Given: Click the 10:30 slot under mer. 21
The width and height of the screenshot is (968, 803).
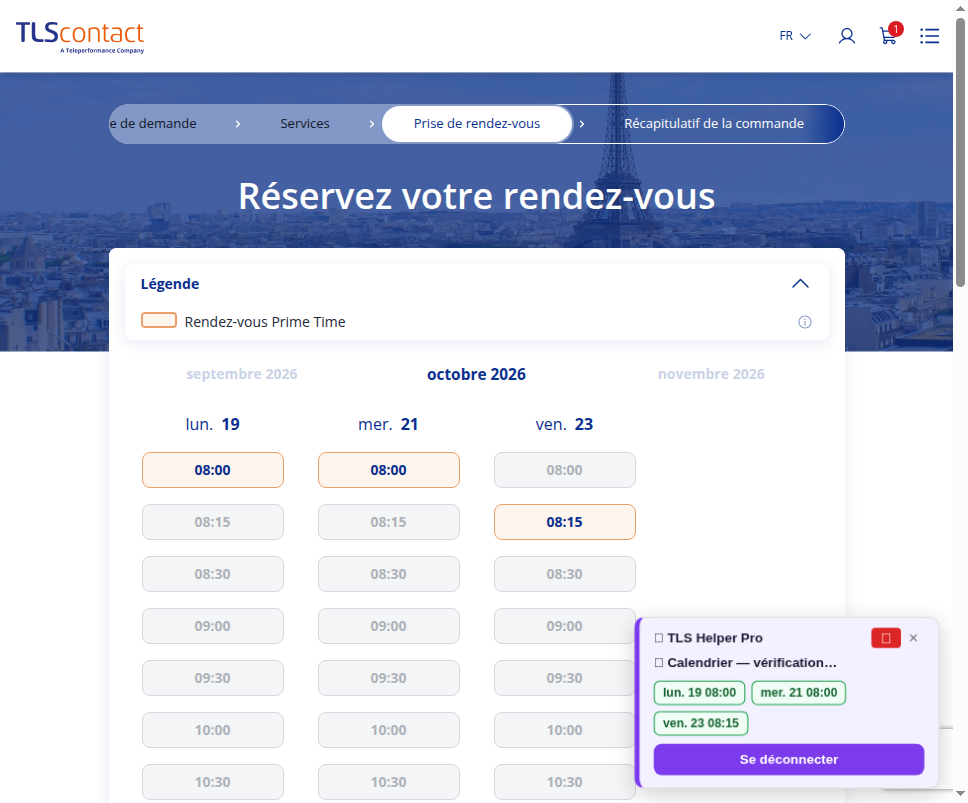Looking at the screenshot, I should 389,782.
